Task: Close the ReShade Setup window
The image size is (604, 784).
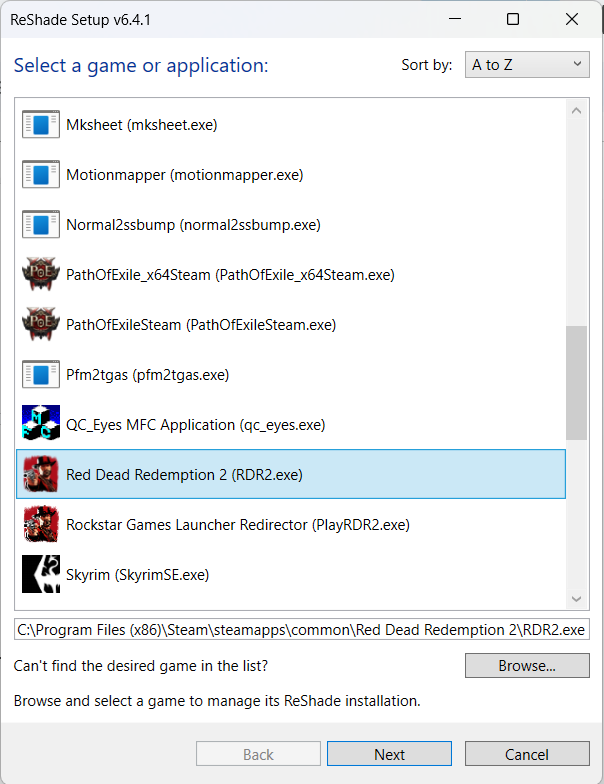Action: tap(572, 19)
